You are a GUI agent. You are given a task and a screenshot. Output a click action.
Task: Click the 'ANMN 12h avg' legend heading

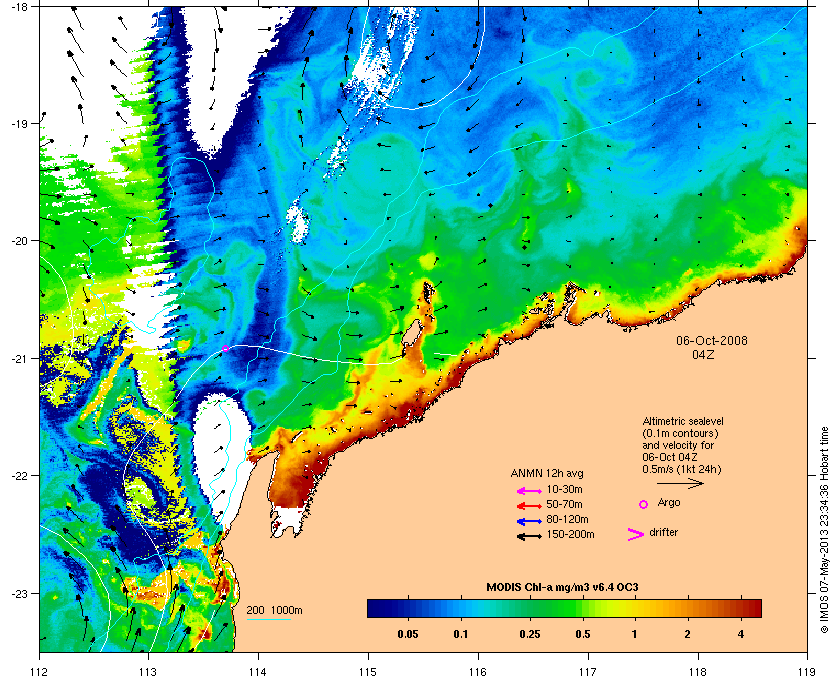(x=547, y=473)
